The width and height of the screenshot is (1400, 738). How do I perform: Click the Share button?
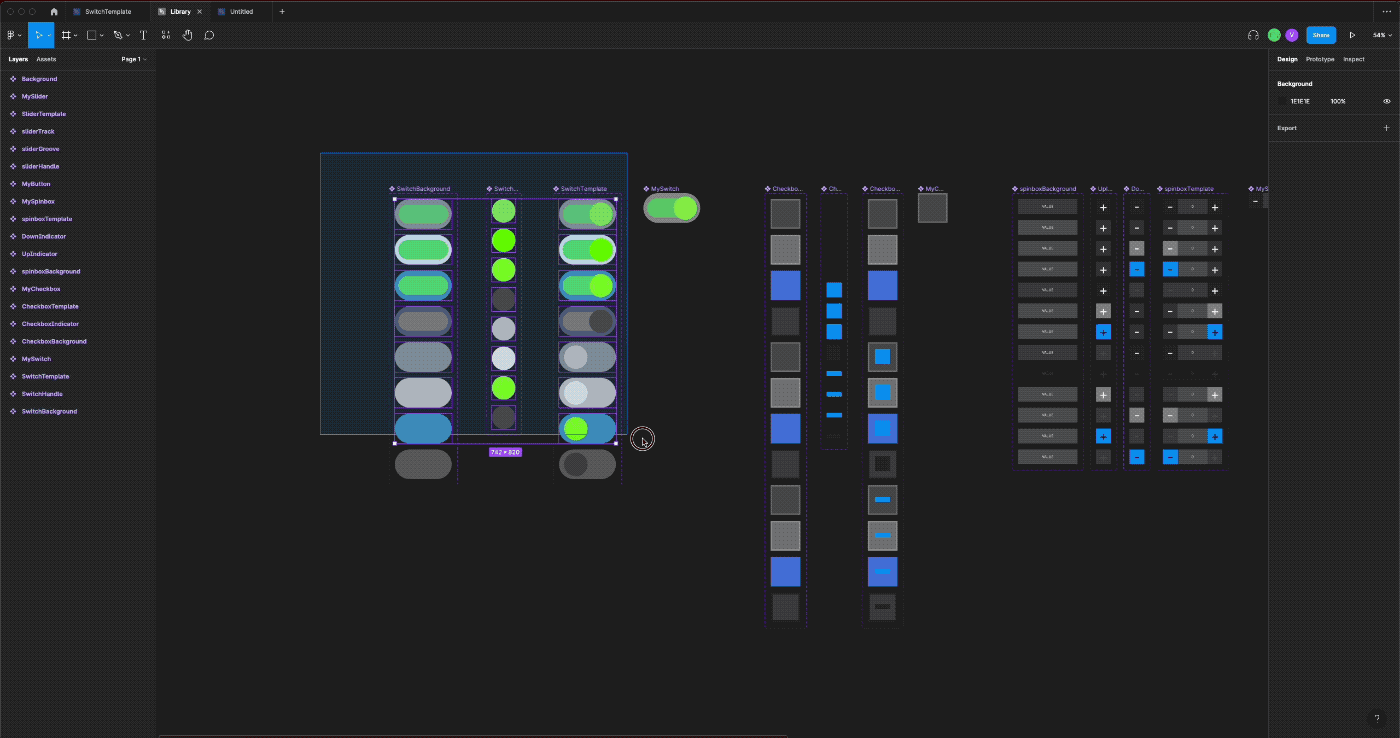pyautogui.click(x=1321, y=35)
